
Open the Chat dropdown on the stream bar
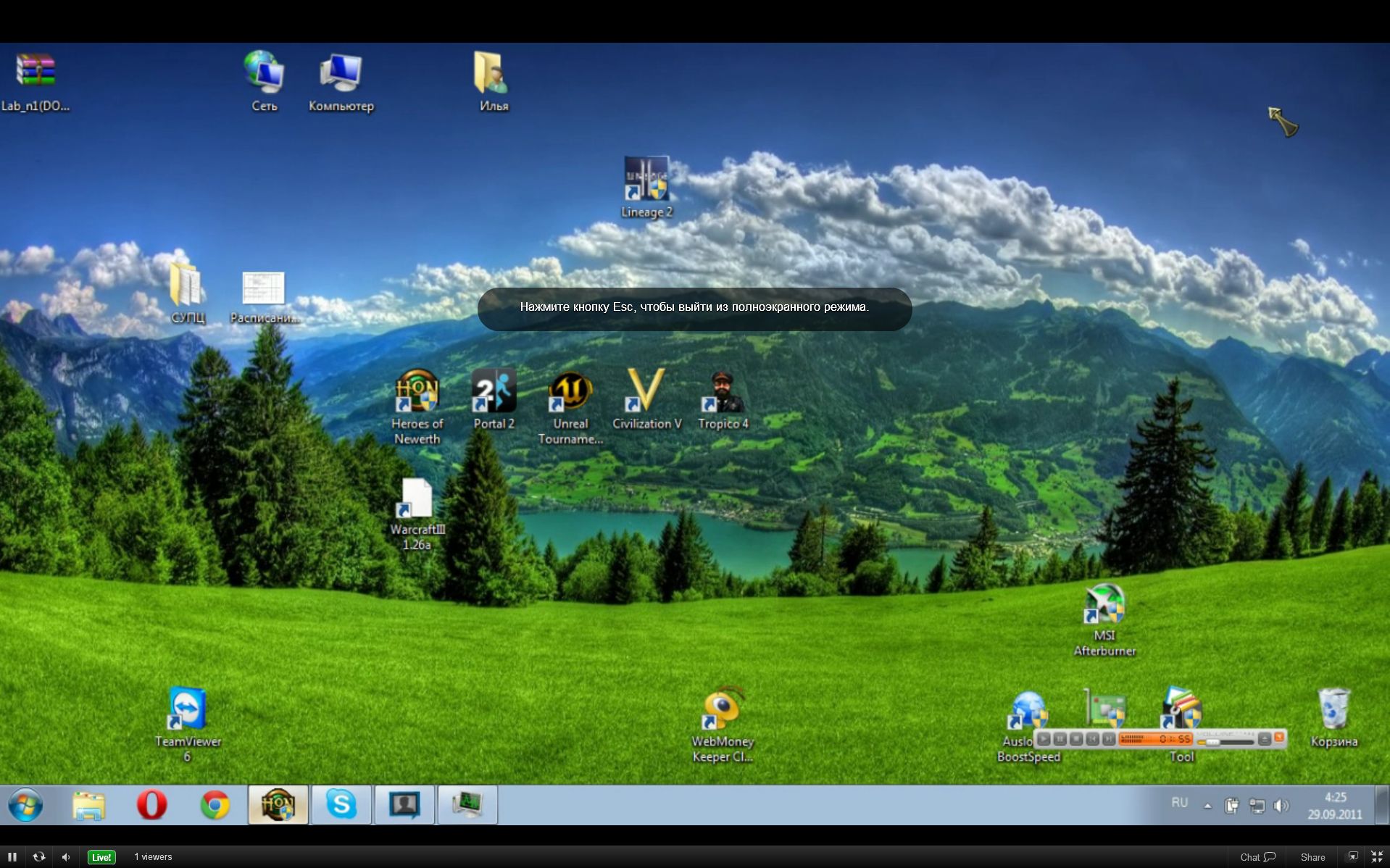tap(1257, 856)
